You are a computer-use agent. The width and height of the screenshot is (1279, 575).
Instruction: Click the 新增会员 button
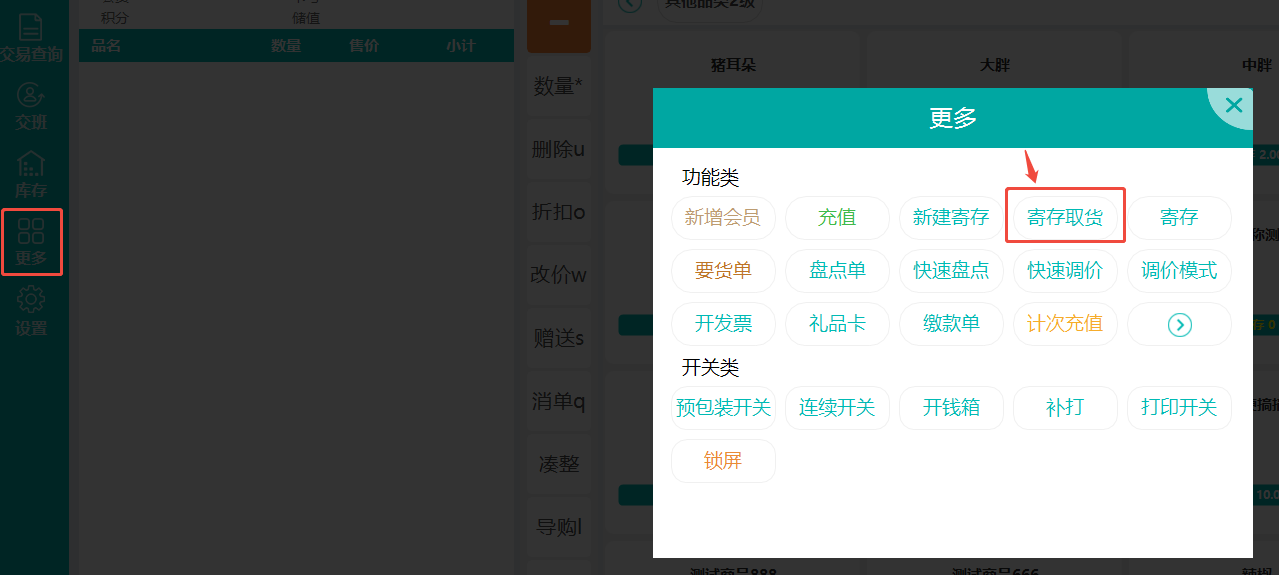tap(723, 217)
